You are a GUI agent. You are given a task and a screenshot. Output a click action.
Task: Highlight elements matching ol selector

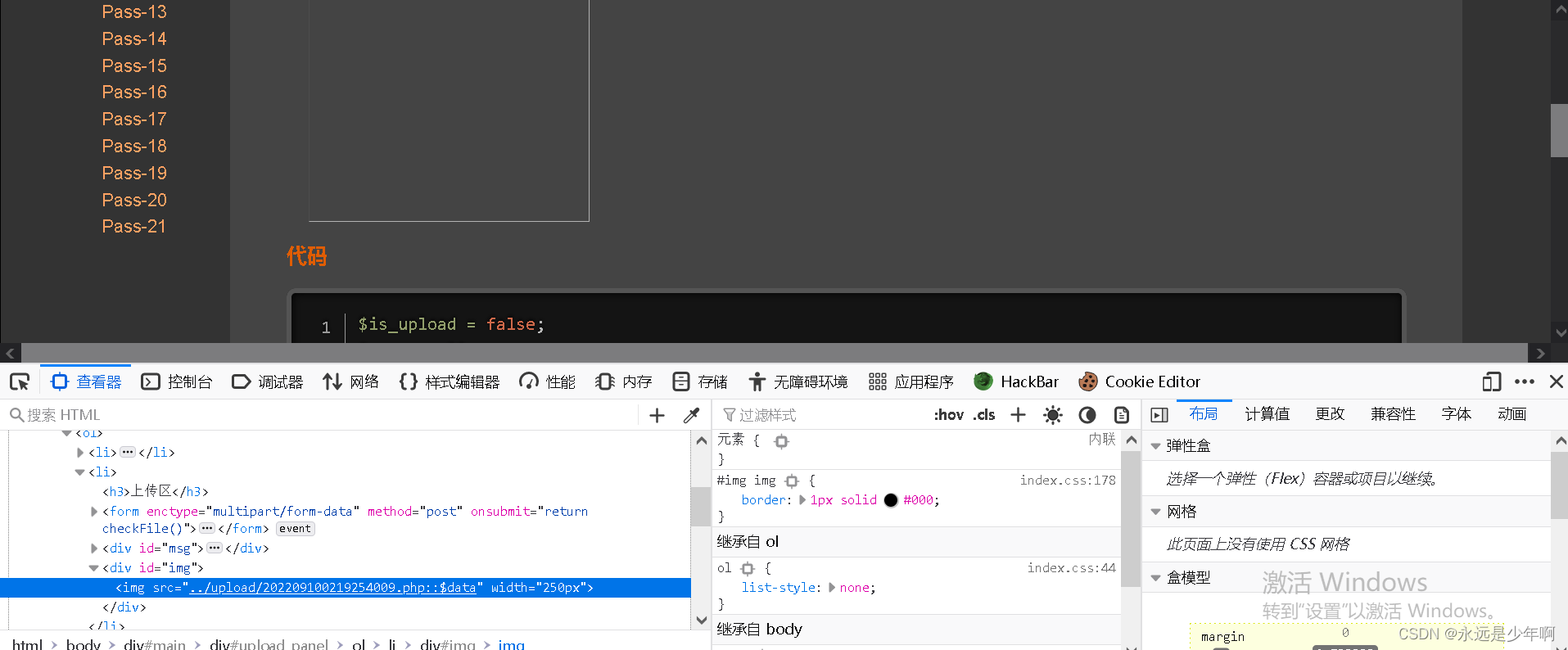point(748,569)
